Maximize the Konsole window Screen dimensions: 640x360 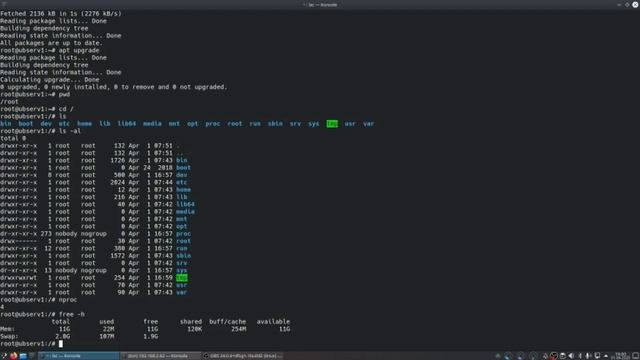pyautogui.click(x=627, y=4)
